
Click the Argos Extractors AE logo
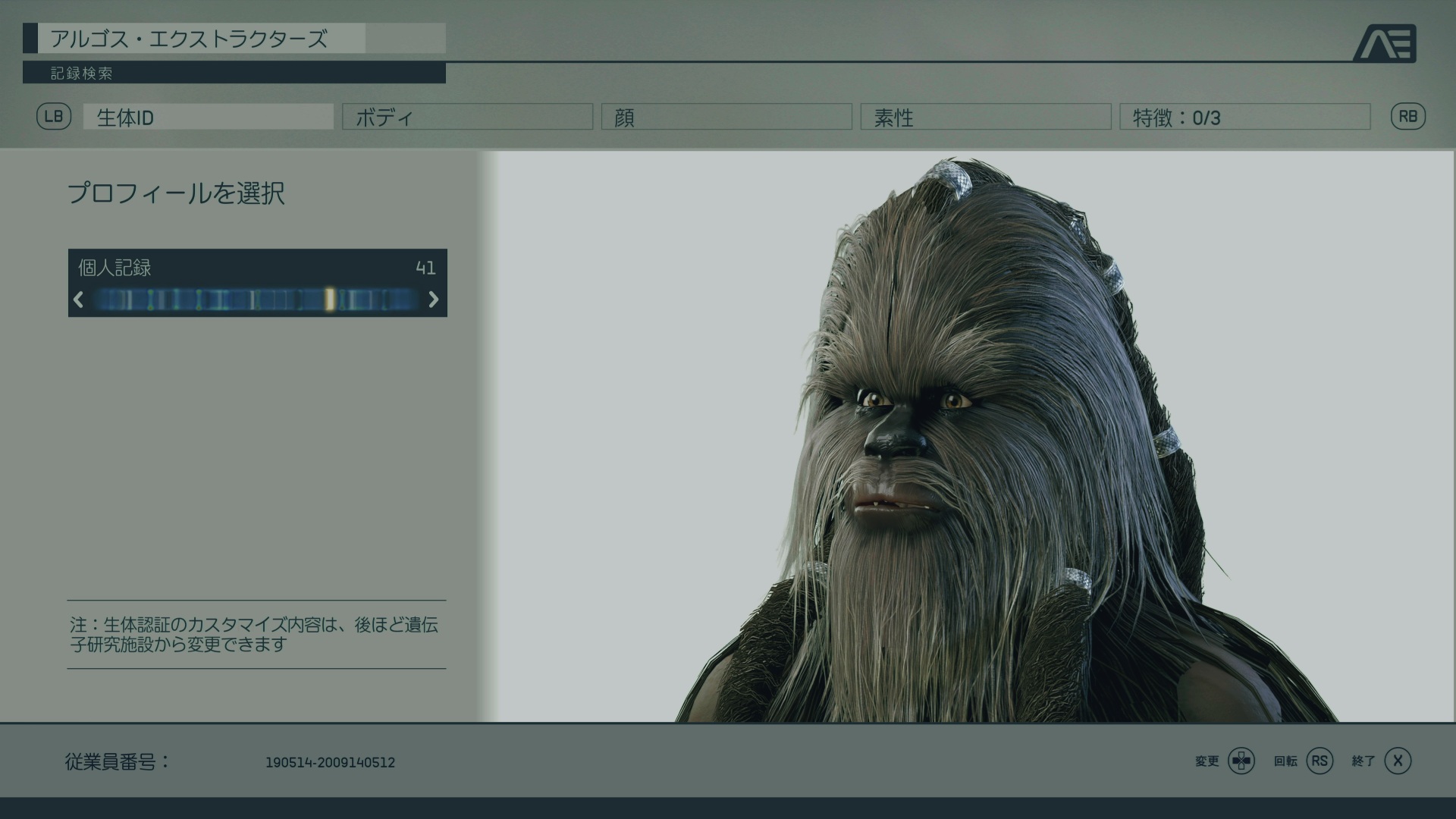pyautogui.click(x=1385, y=44)
